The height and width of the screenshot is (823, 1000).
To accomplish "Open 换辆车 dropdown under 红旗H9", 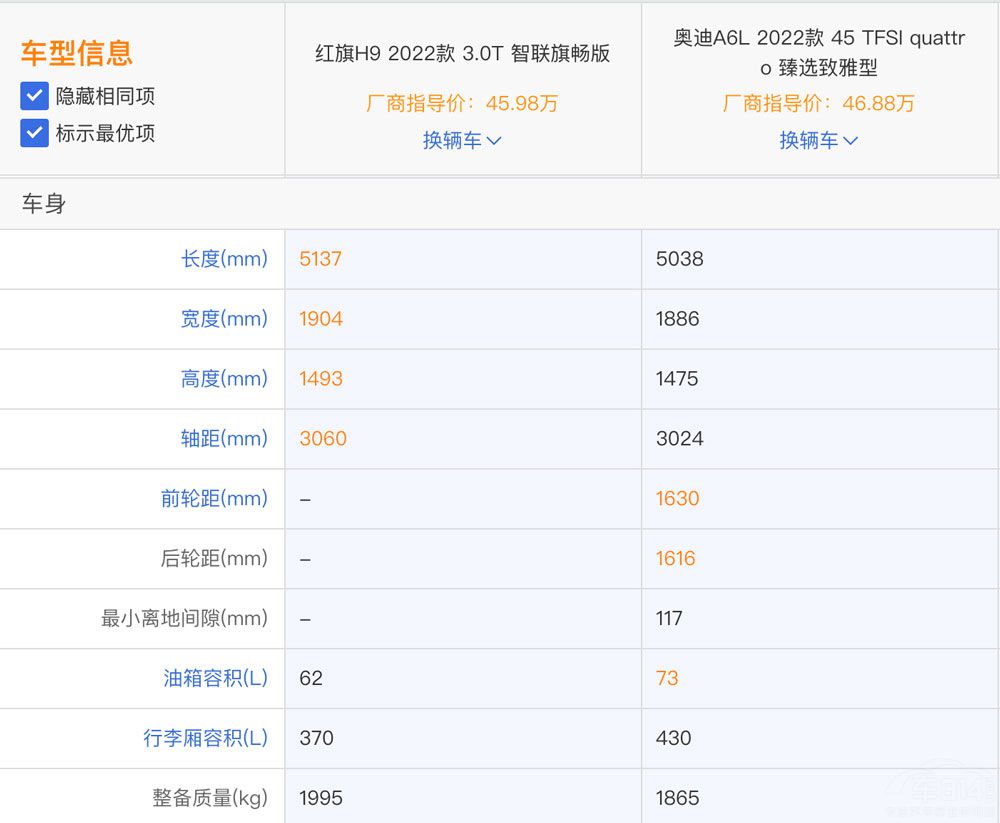I will 462,141.
